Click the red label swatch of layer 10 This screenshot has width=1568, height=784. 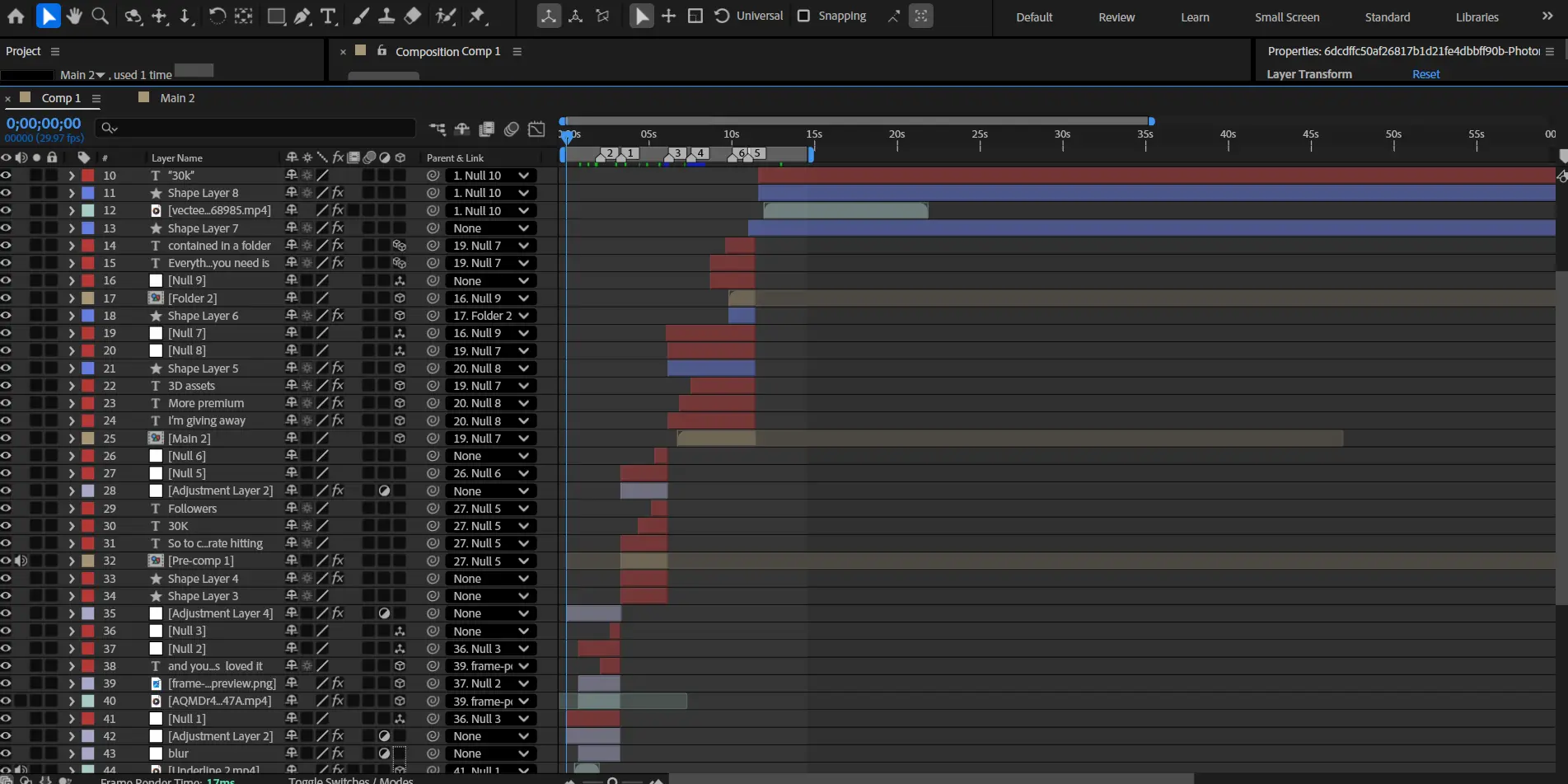point(87,176)
